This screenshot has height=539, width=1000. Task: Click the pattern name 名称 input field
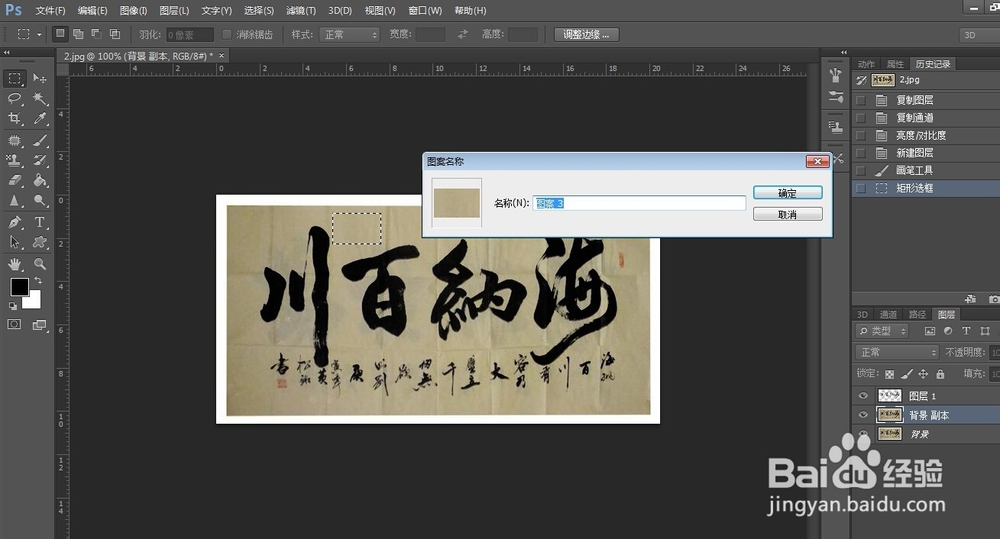coord(639,203)
